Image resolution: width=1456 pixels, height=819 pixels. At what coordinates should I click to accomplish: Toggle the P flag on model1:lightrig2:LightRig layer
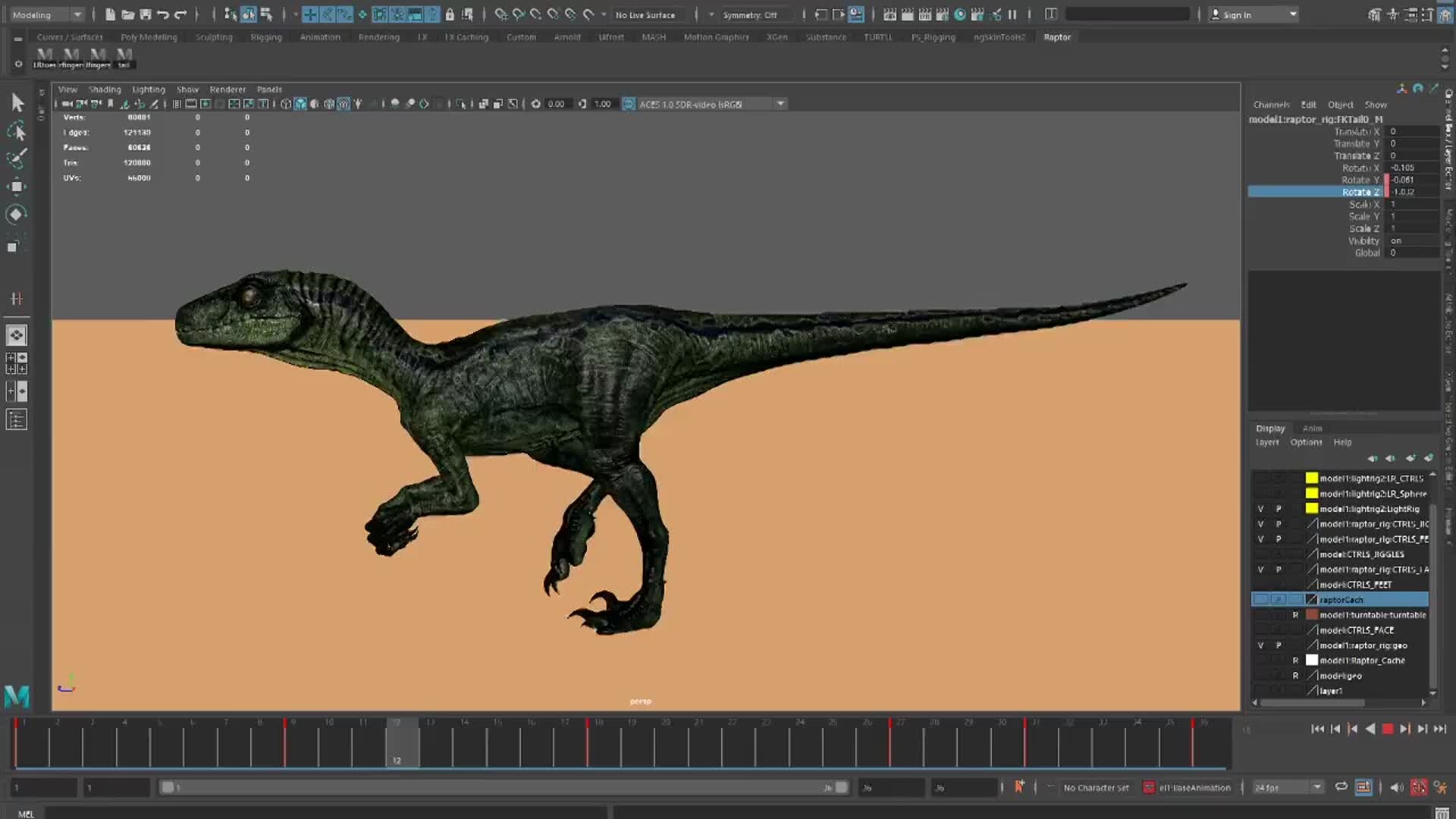pos(1278,509)
